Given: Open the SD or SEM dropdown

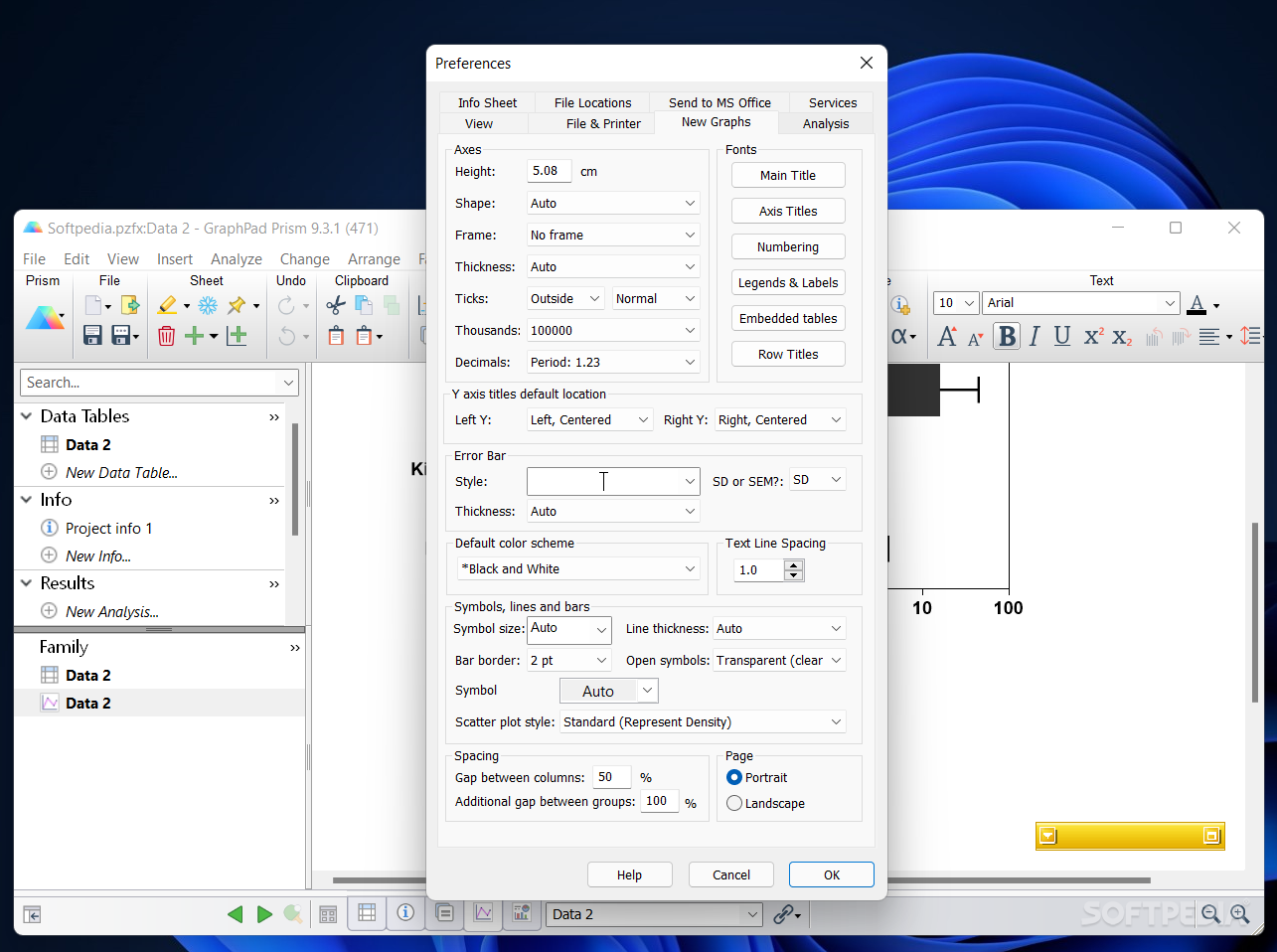Looking at the screenshot, I should [817, 479].
